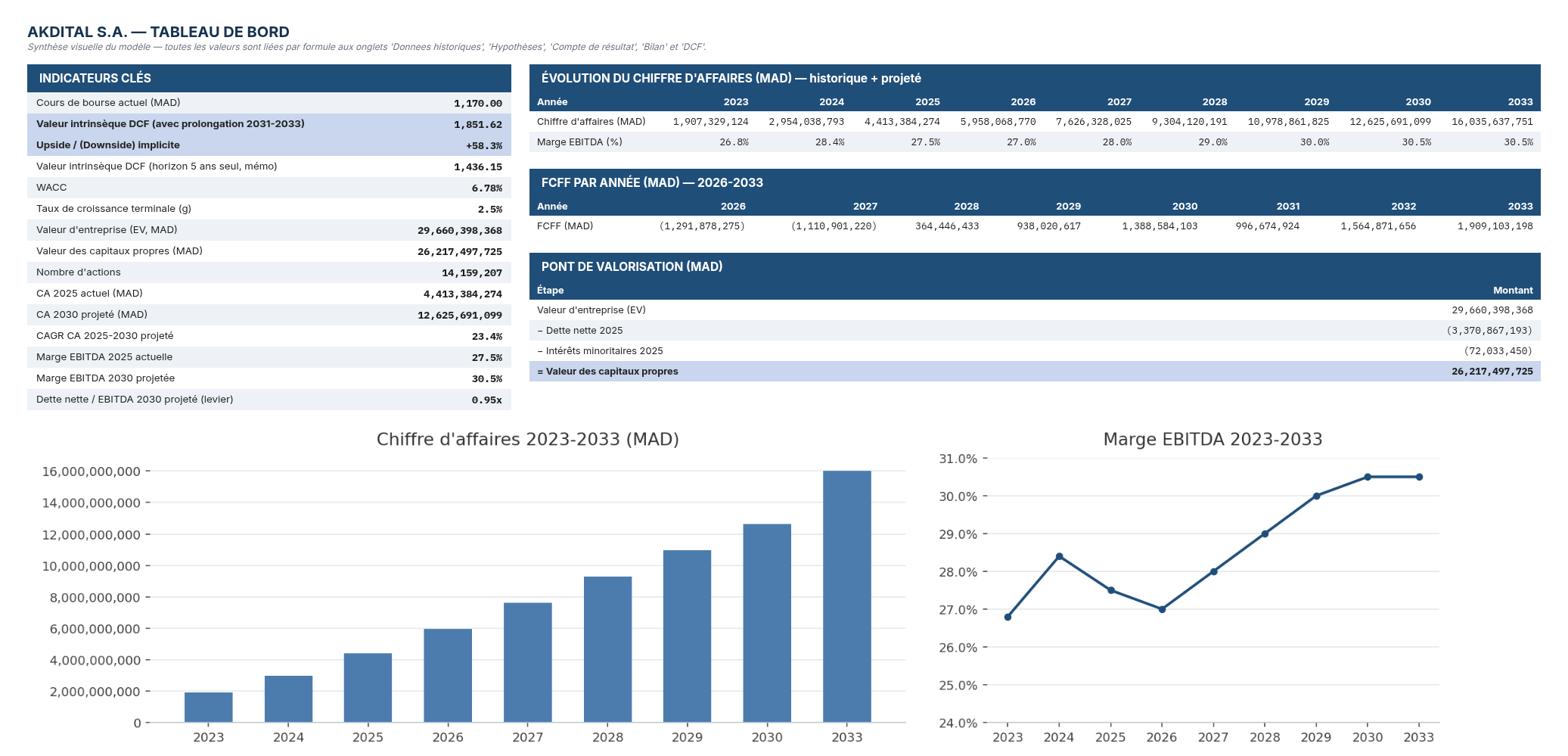Image resolution: width=1568 pixels, height=756 pixels.
Task: Select revenue cell 9,304,120,191 for 2028
Action: (1189, 122)
